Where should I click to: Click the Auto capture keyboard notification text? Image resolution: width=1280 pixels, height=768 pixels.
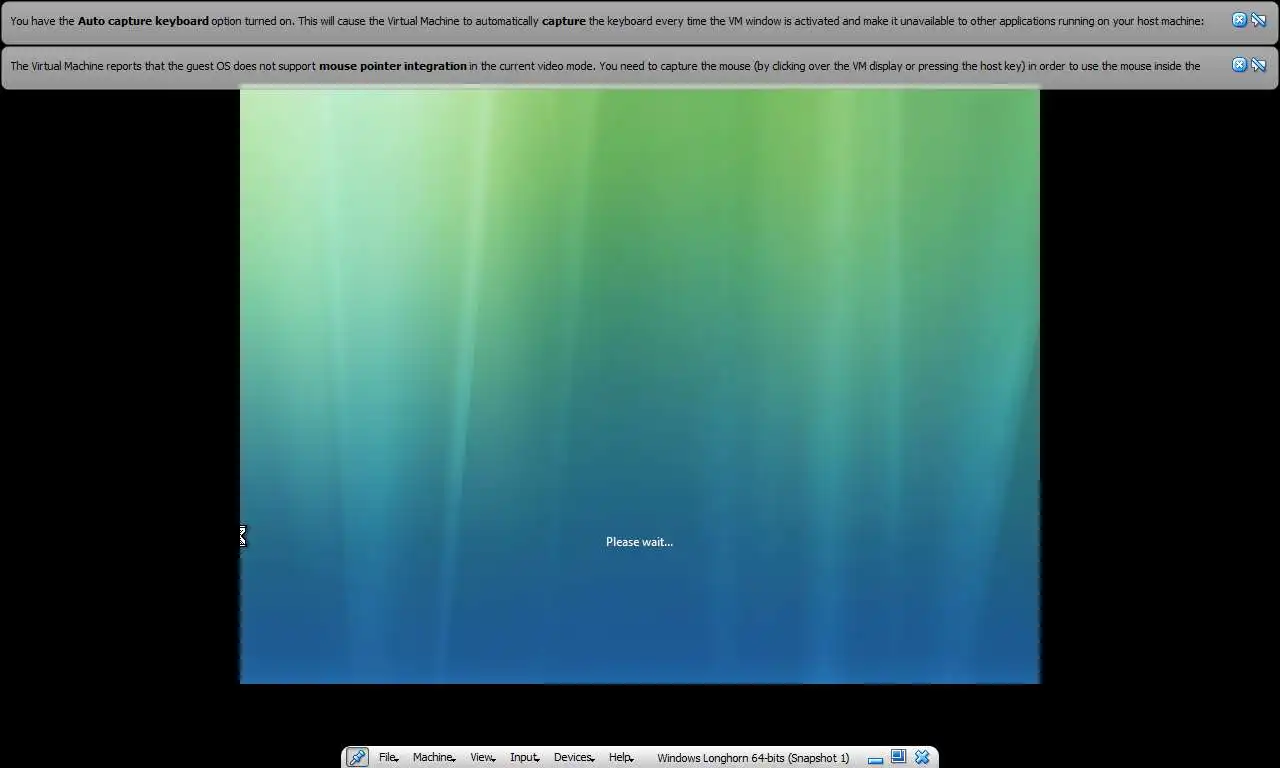607,21
